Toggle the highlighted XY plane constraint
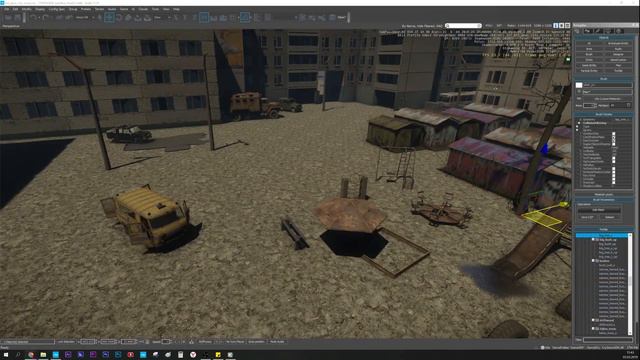640x360 pixels. [x=204, y=18]
